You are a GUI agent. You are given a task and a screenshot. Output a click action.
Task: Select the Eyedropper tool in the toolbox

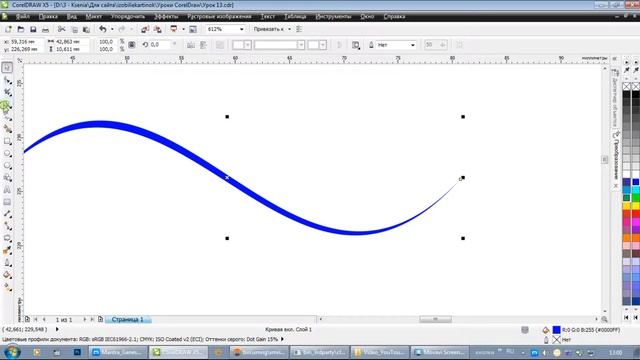coord(7,251)
